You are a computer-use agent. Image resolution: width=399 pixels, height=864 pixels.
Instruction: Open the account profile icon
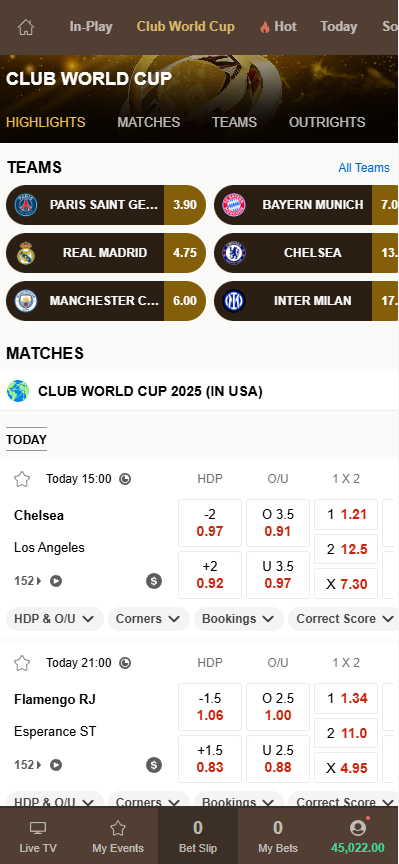point(358,828)
